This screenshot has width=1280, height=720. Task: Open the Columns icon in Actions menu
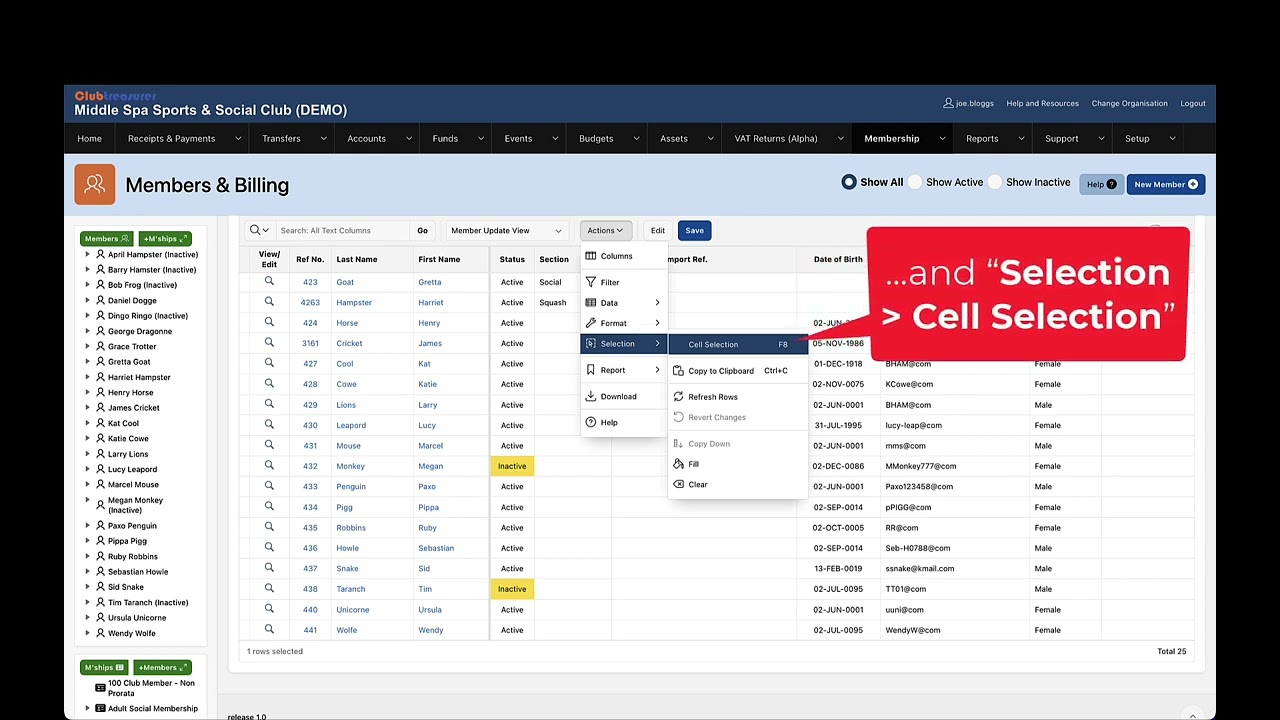(591, 256)
